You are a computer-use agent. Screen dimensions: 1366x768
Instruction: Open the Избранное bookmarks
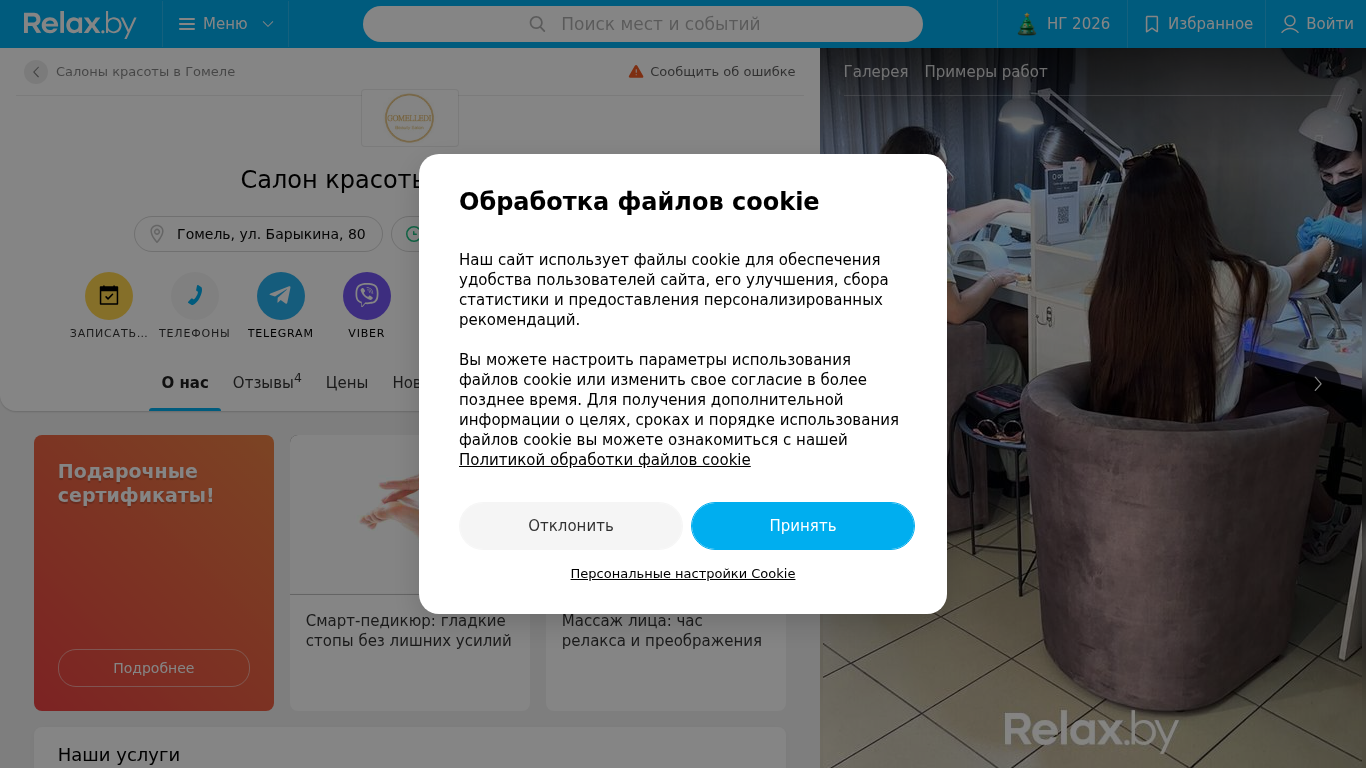(x=1197, y=24)
